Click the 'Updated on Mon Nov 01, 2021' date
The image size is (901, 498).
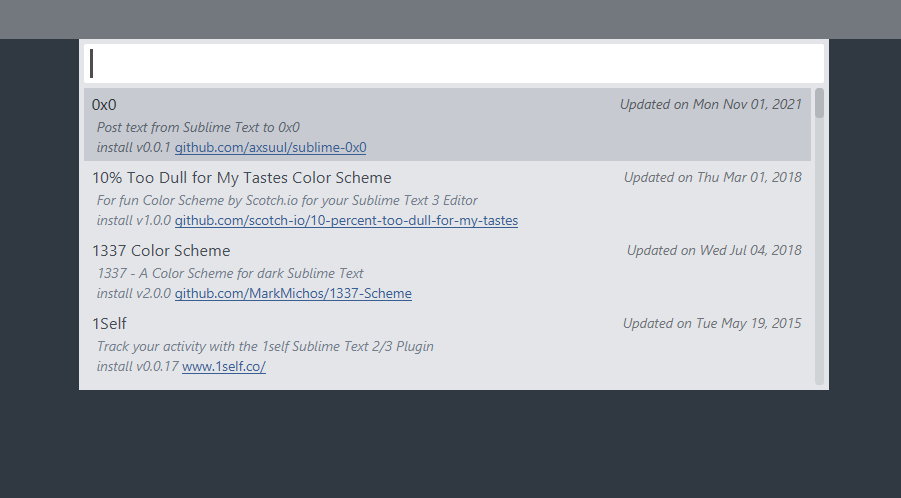tap(710, 104)
